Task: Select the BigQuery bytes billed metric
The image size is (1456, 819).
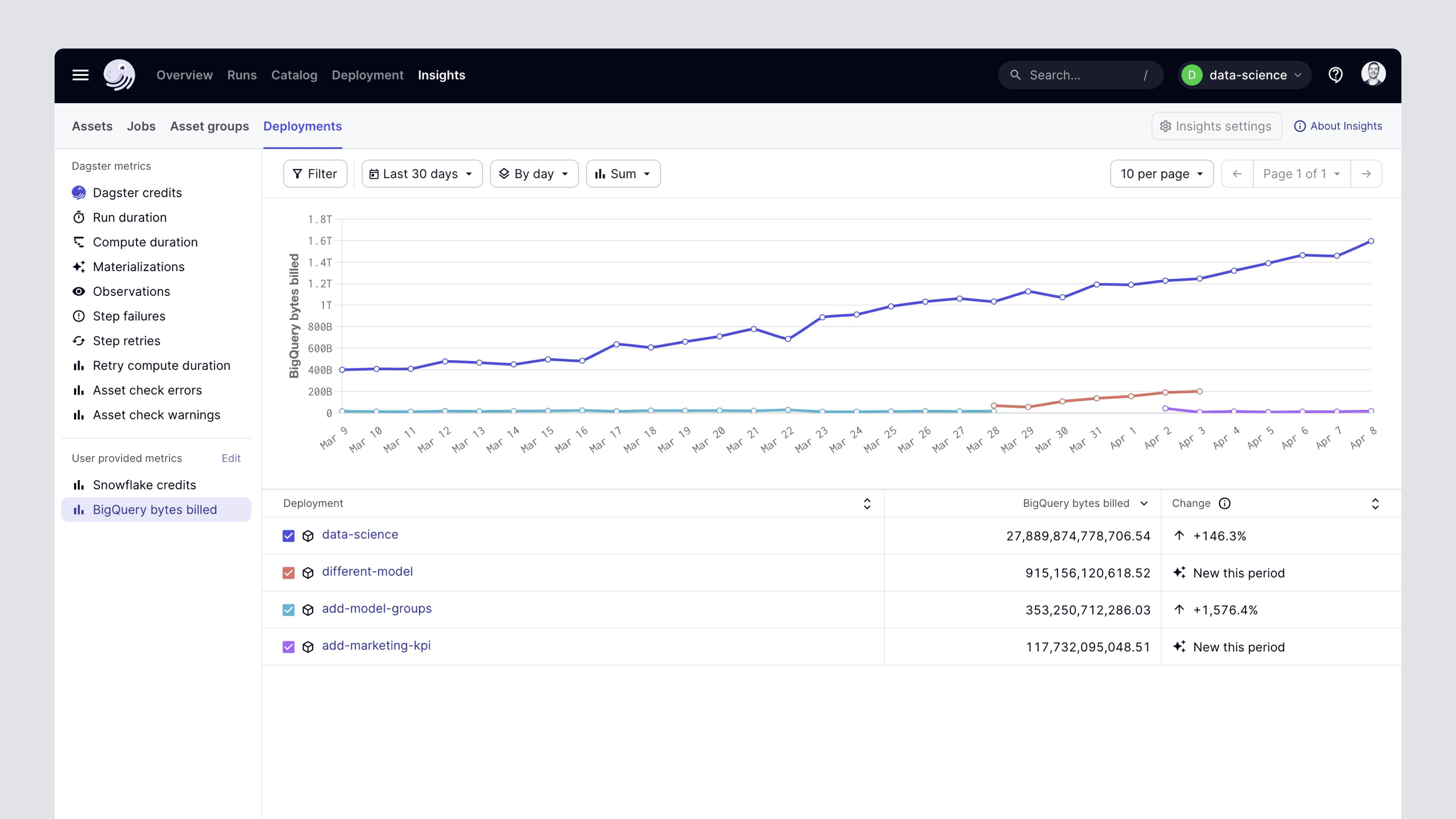Action: pos(156,510)
